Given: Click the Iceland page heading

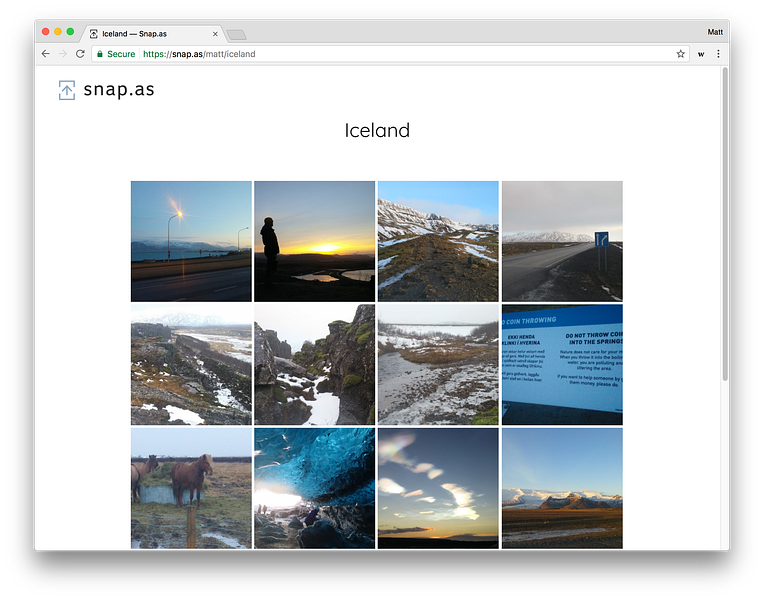Looking at the screenshot, I should coord(377,130).
